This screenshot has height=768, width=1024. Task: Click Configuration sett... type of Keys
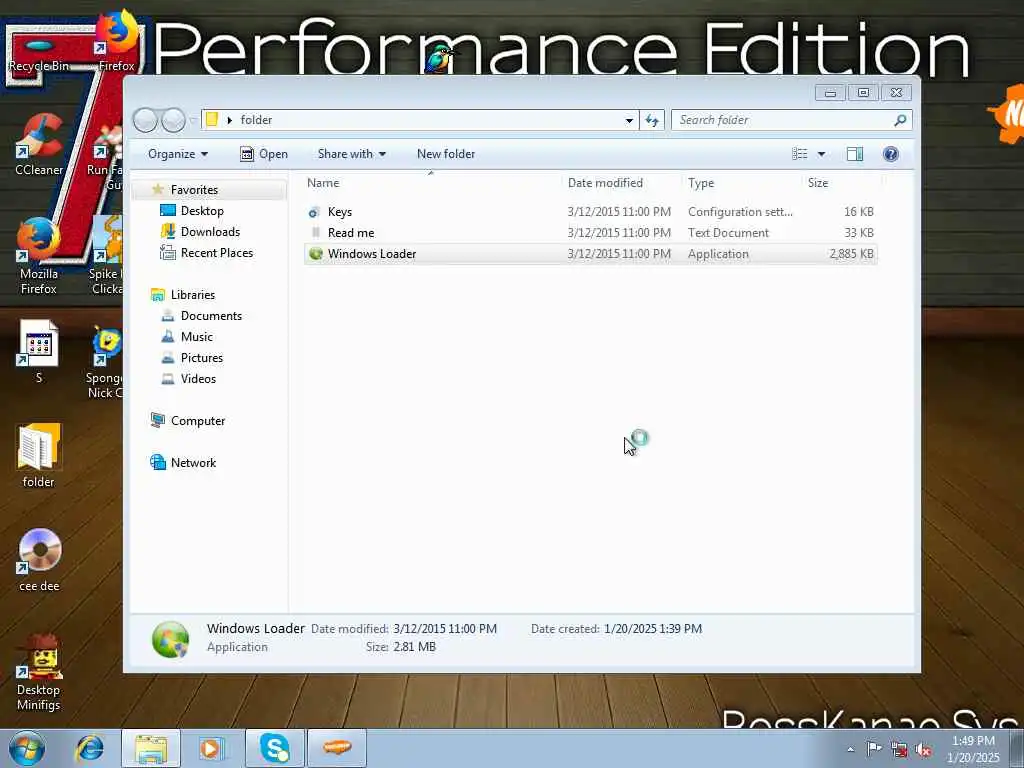[x=740, y=212]
